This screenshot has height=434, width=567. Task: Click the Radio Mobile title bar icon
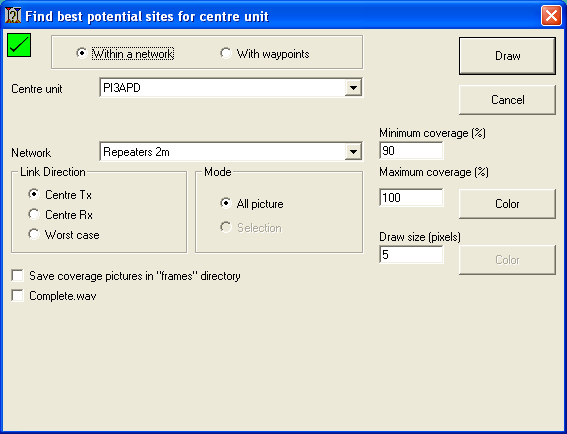[x=13, y=16]
